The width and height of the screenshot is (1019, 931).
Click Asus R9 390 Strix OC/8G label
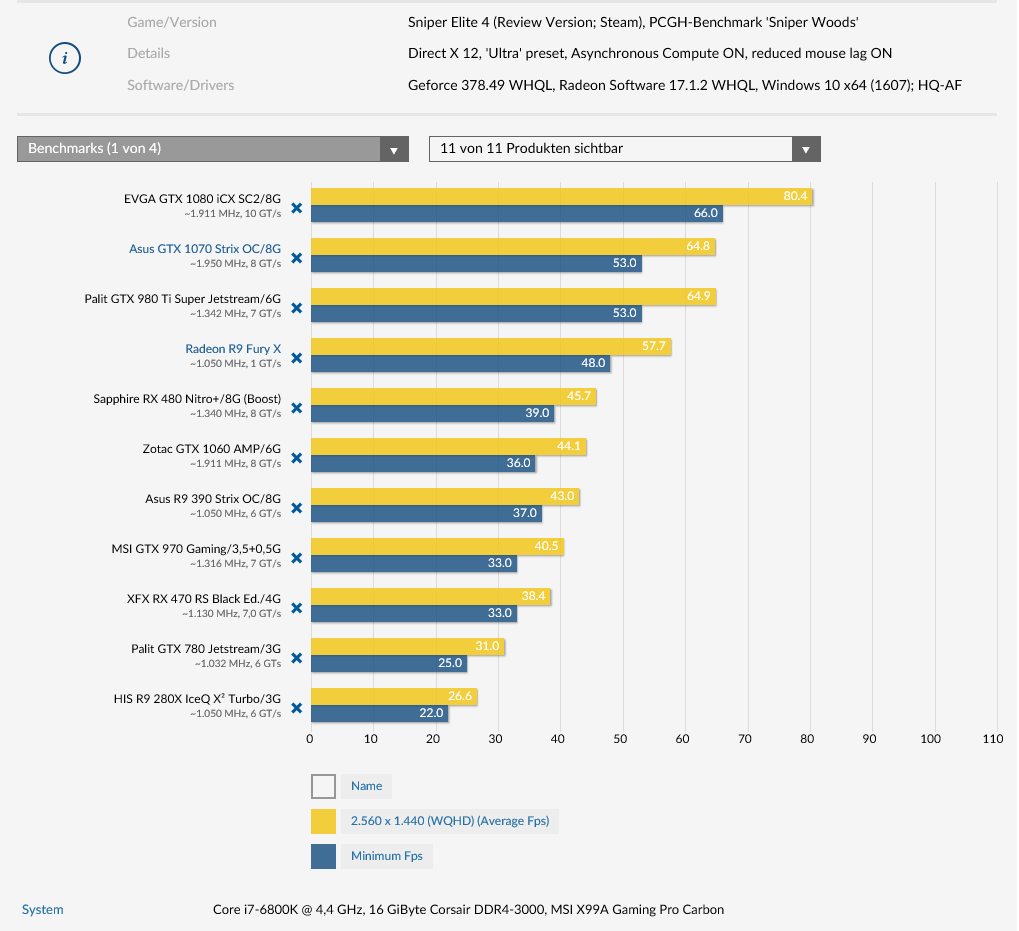point(213,499)
